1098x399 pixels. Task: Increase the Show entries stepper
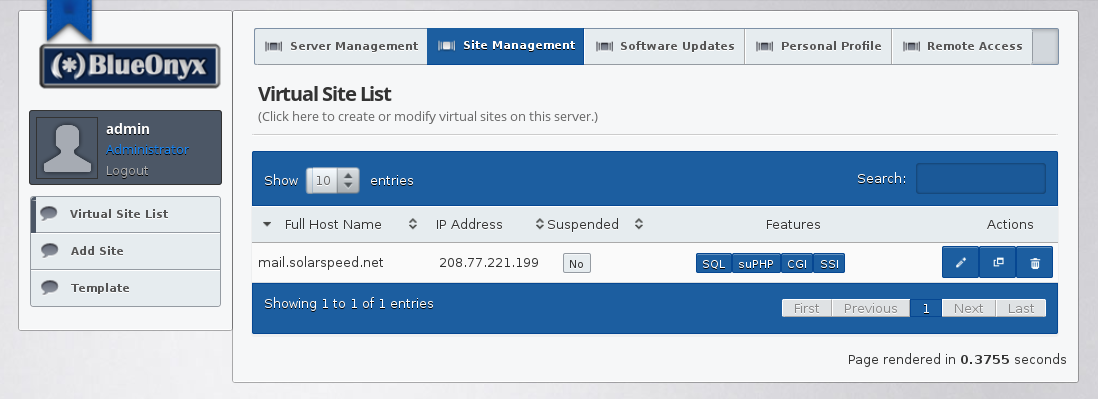348,175
